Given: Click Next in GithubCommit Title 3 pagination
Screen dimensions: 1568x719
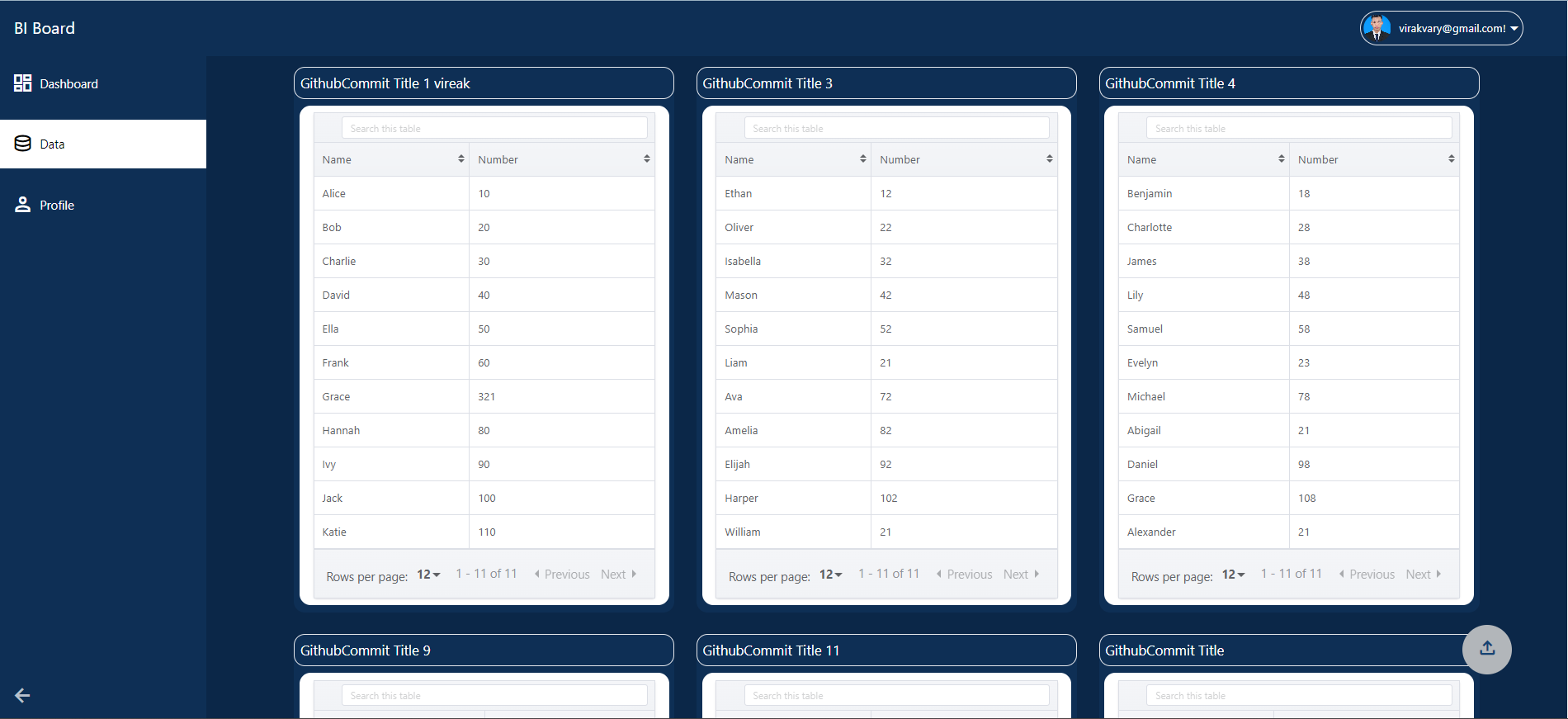Looking at the screenshot, I should pyautogui.click(x=1021, y=575).
